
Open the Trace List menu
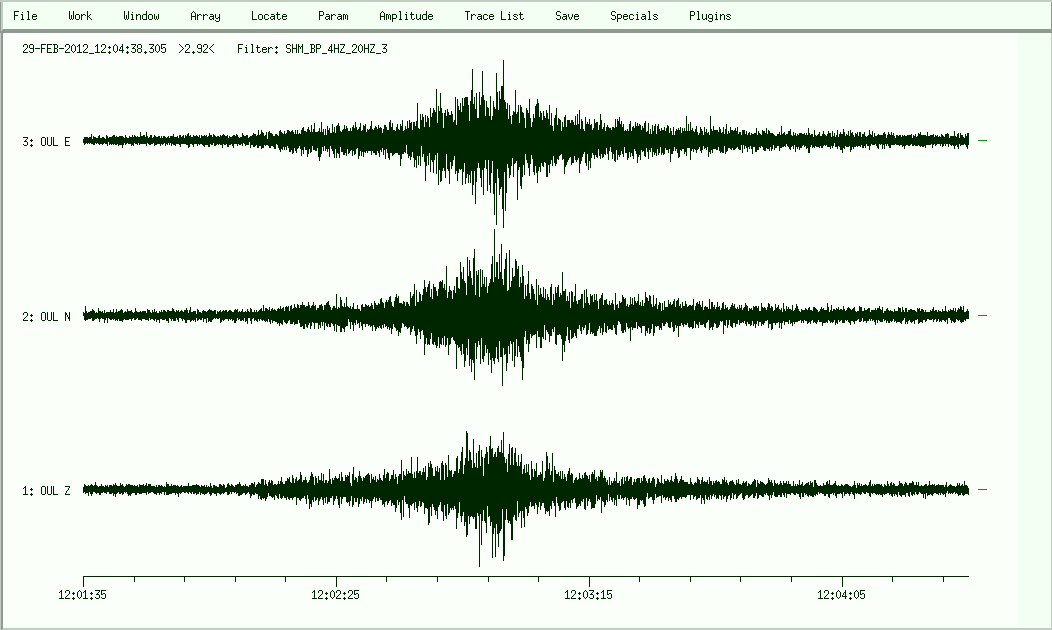(494, 16)
